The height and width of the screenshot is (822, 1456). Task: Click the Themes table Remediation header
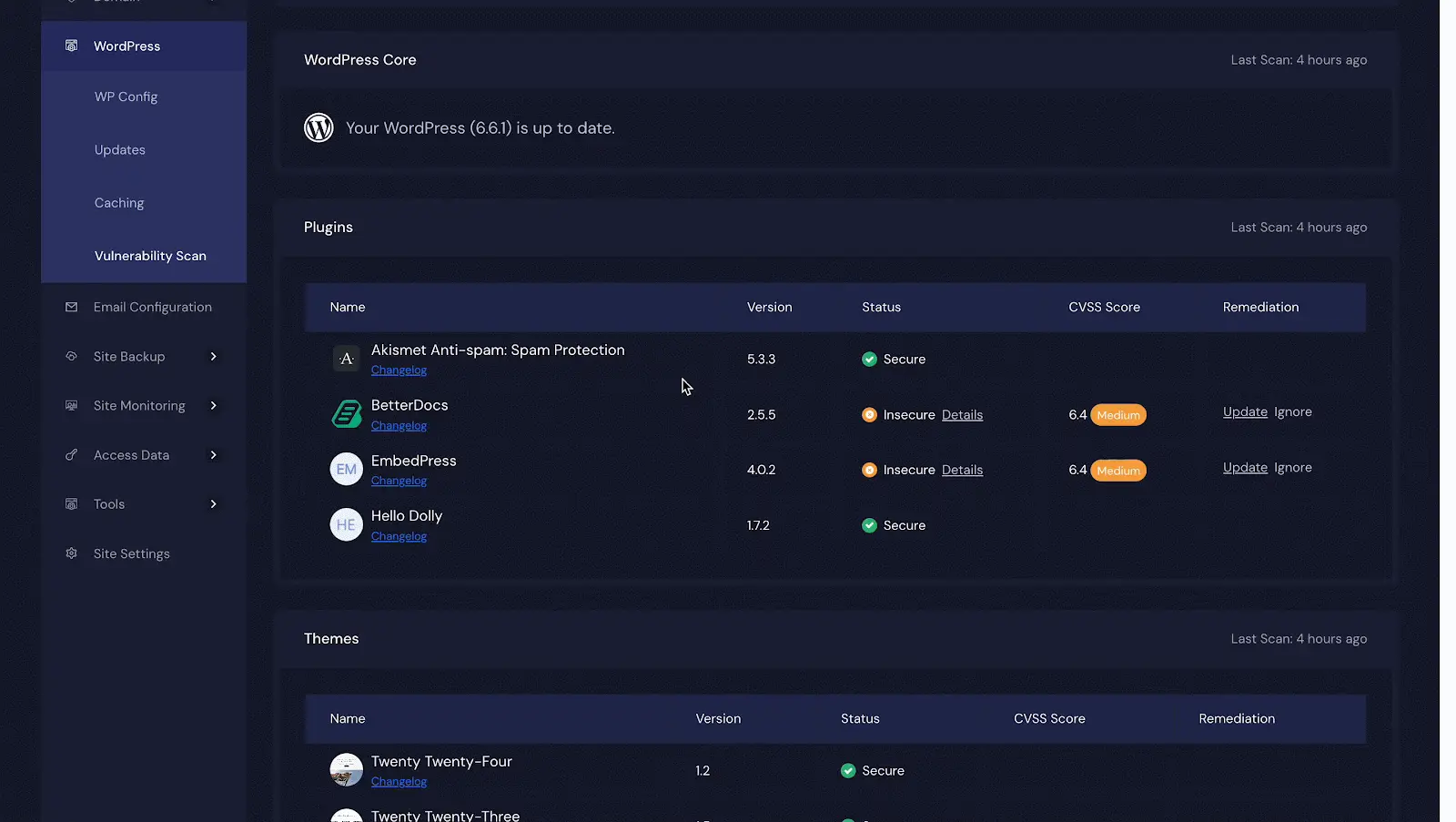coord(1237,718)
